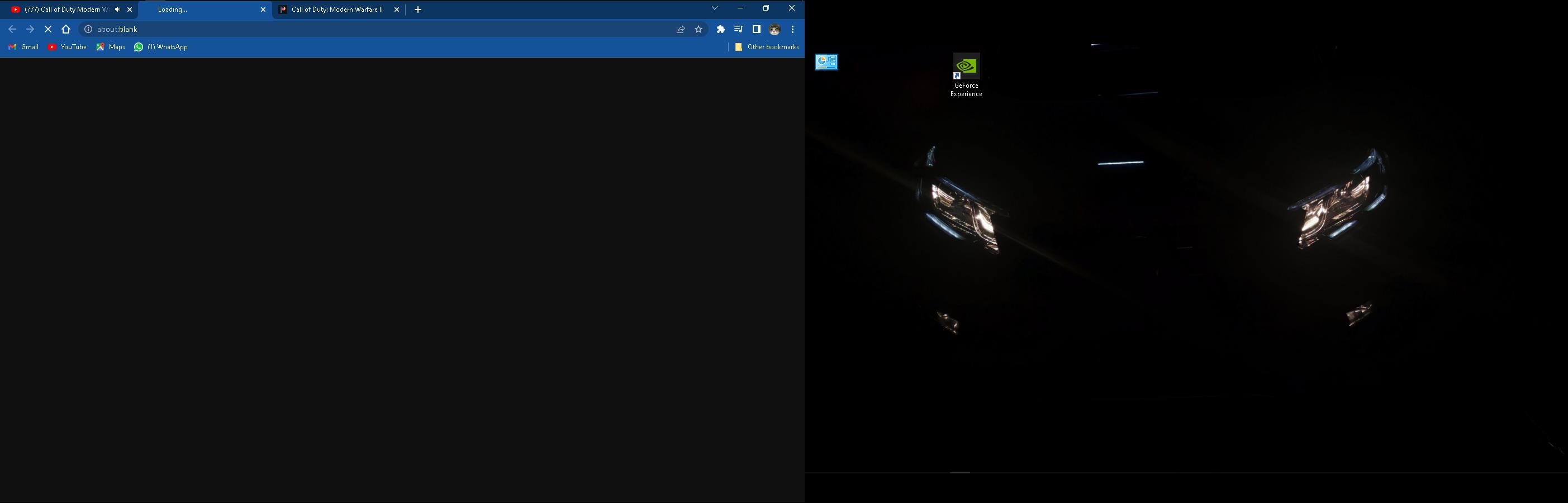Click the Extensions puzzle icon
The height and width of the screenshot is (503, 1568).
pyautogui.click(x=721, y=29)
